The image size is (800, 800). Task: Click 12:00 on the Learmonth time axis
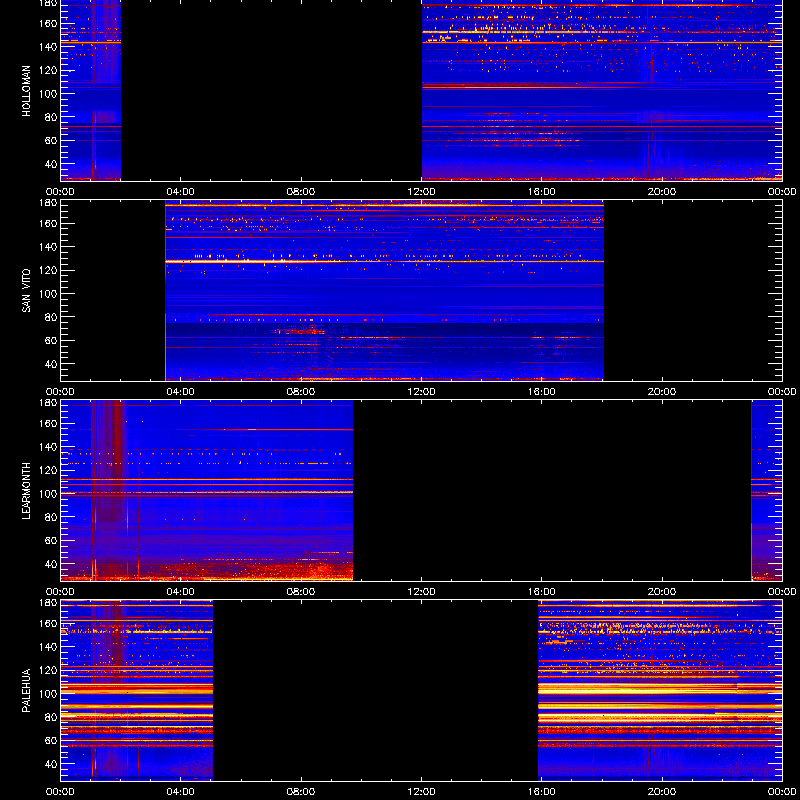pyautogui.click(x=421, y=592)
